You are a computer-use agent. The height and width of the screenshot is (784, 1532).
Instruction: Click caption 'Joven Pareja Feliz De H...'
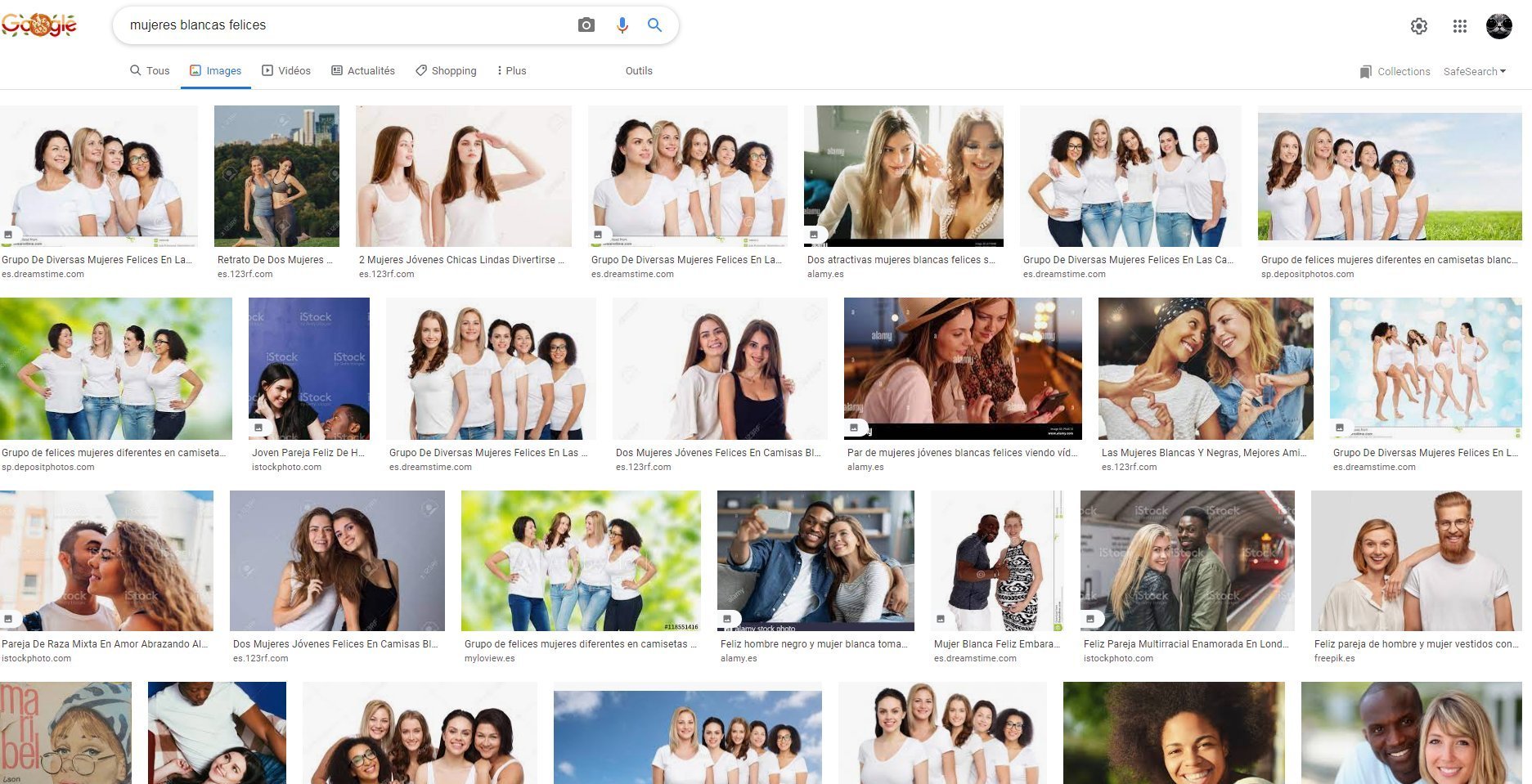tap(308, 453)
